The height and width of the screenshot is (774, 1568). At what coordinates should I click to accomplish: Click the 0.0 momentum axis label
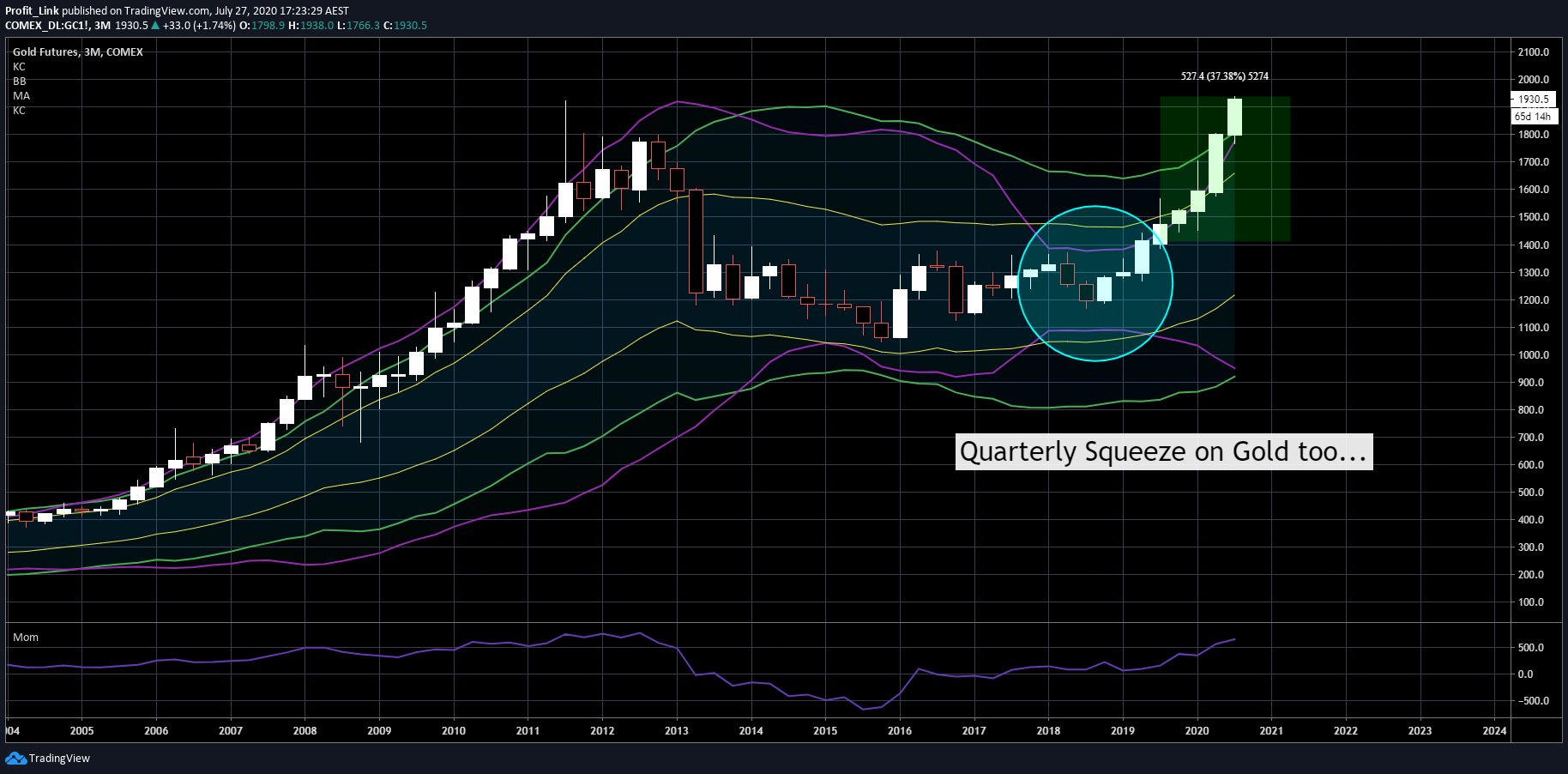(x=1525, y=674)
